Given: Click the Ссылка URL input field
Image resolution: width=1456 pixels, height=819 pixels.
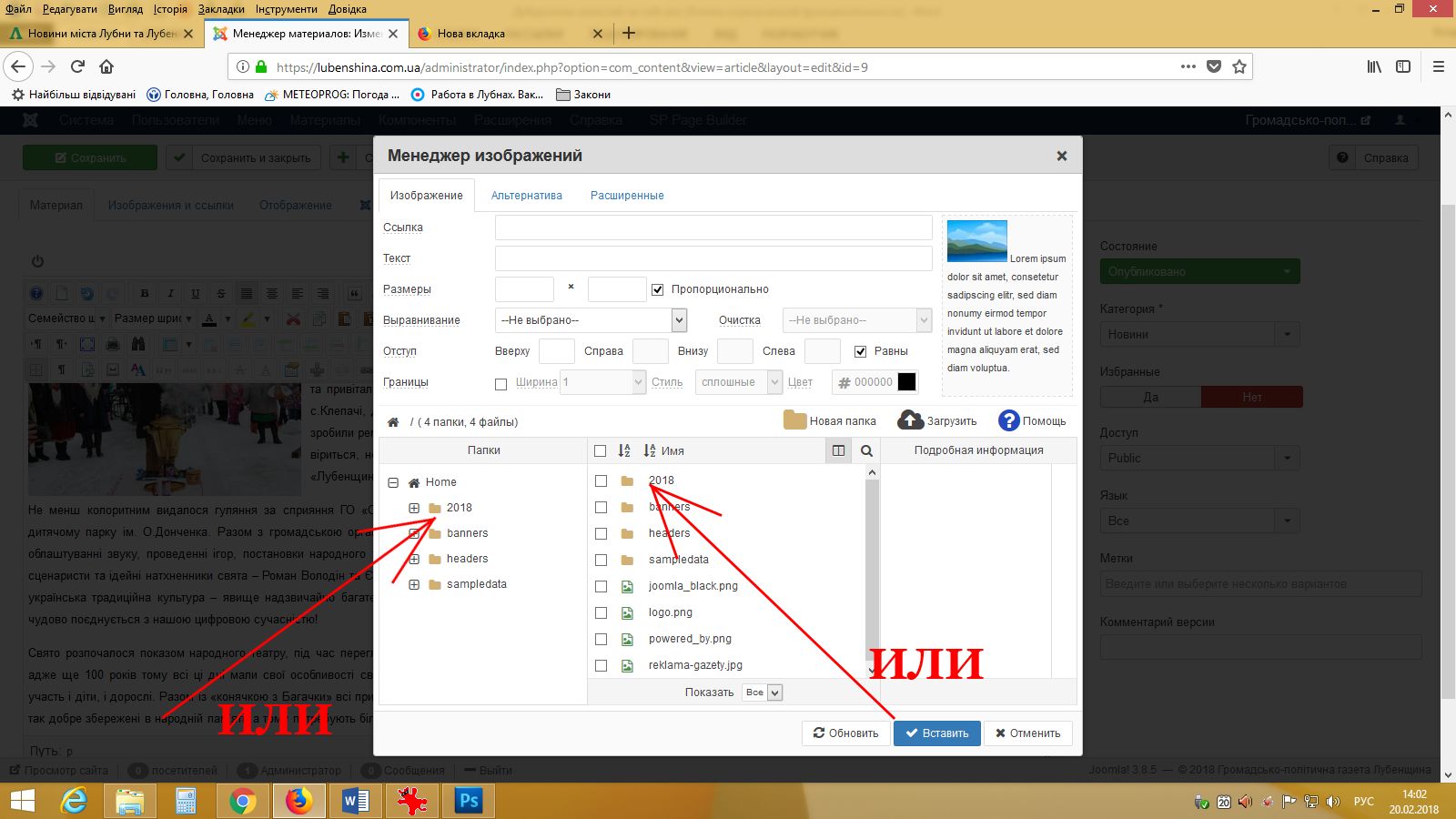Looking at the screenshot, I should 713,227.
